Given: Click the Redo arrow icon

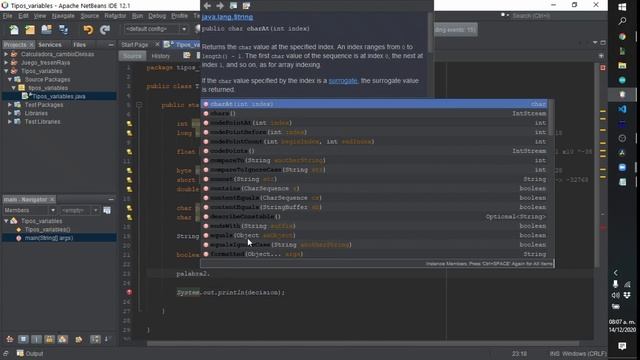Looking at the screenshot, I should (105, 29).
